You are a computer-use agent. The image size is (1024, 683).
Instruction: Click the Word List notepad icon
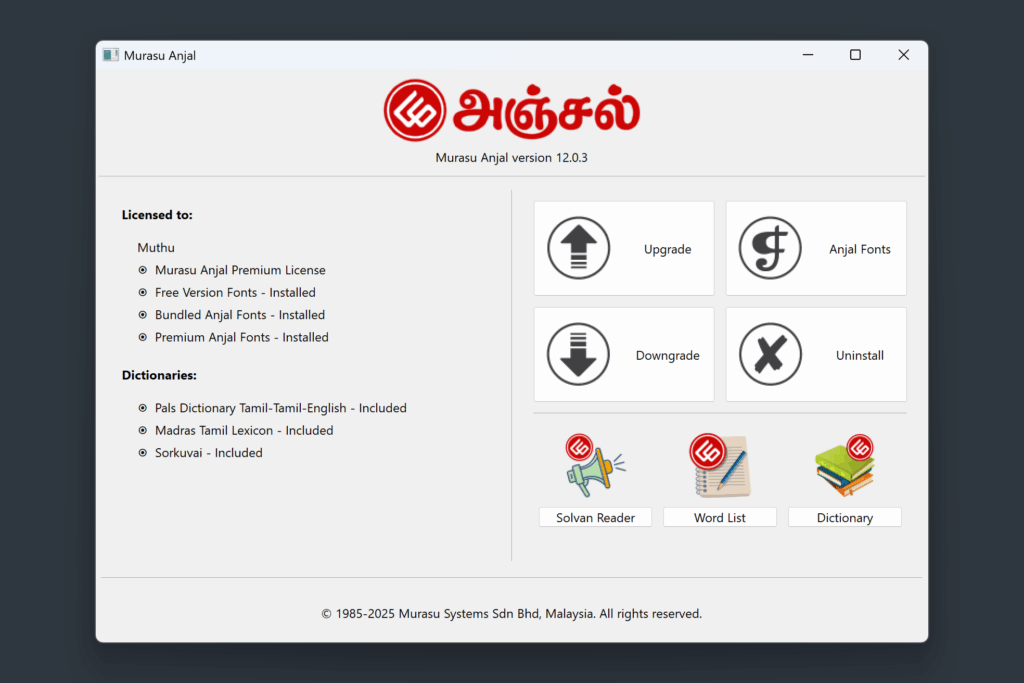[x=720, y=463]
